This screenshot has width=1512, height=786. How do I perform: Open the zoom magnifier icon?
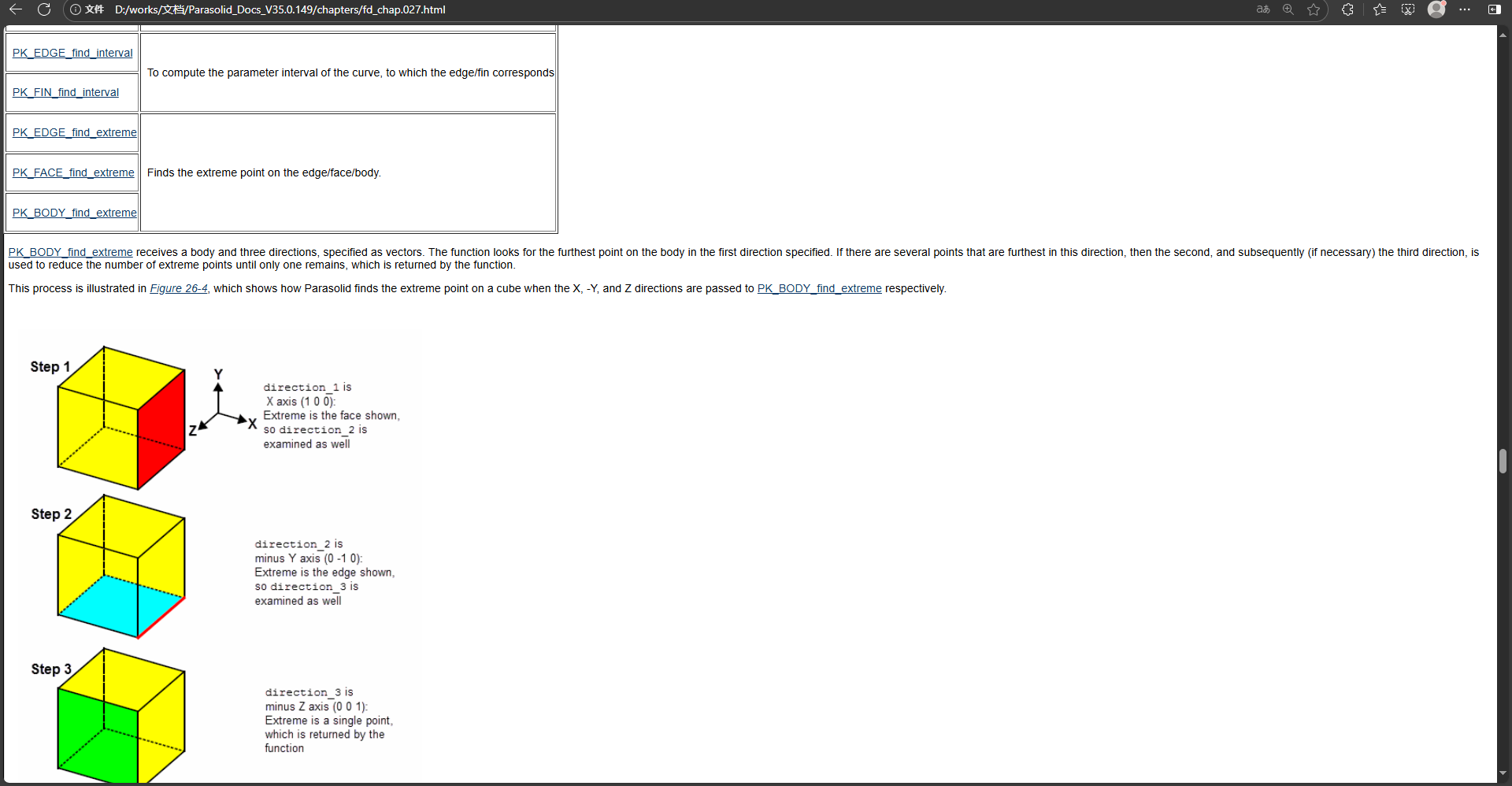(1288, 9)
